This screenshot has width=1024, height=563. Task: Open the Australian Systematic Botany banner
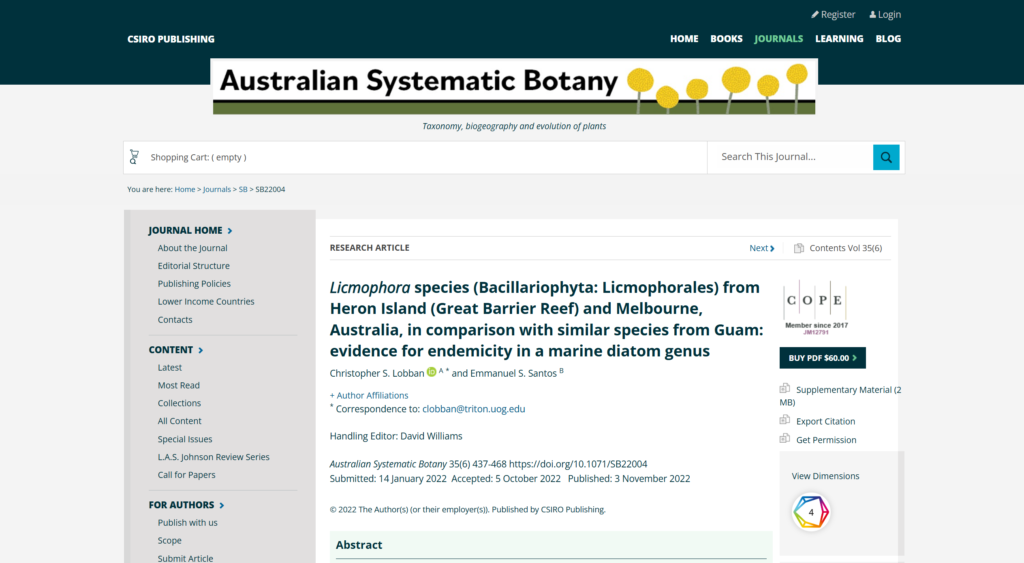click(x=514, y=87)
